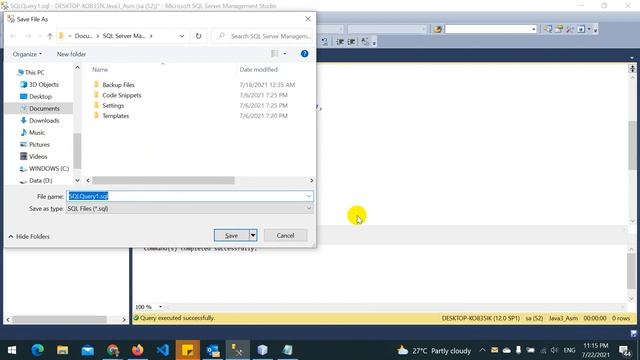Open the weather widget on taskbar

pyautogui.click(x=434, y=351)
